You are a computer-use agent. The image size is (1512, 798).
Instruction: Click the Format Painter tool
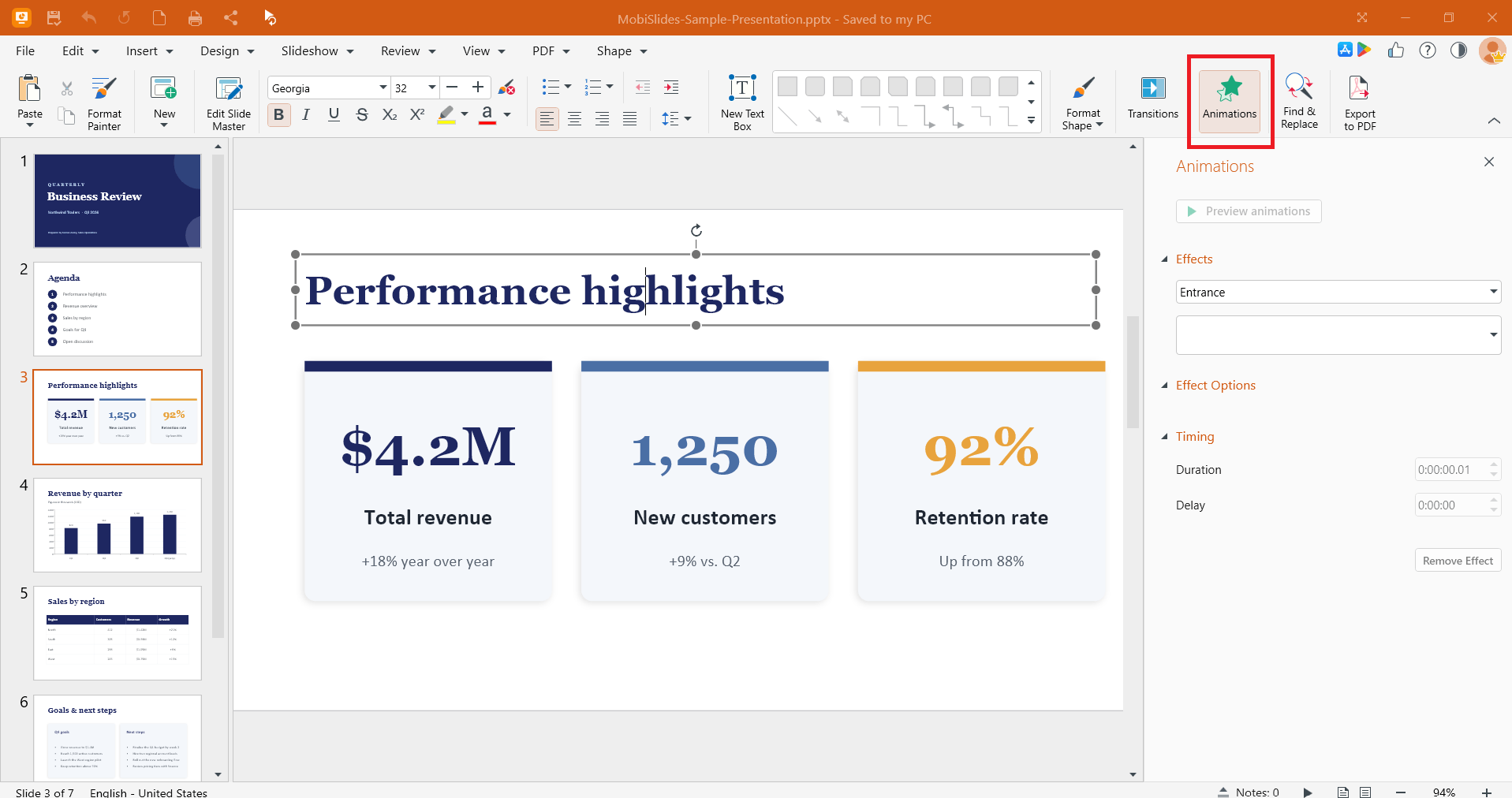tap(104, 103)
